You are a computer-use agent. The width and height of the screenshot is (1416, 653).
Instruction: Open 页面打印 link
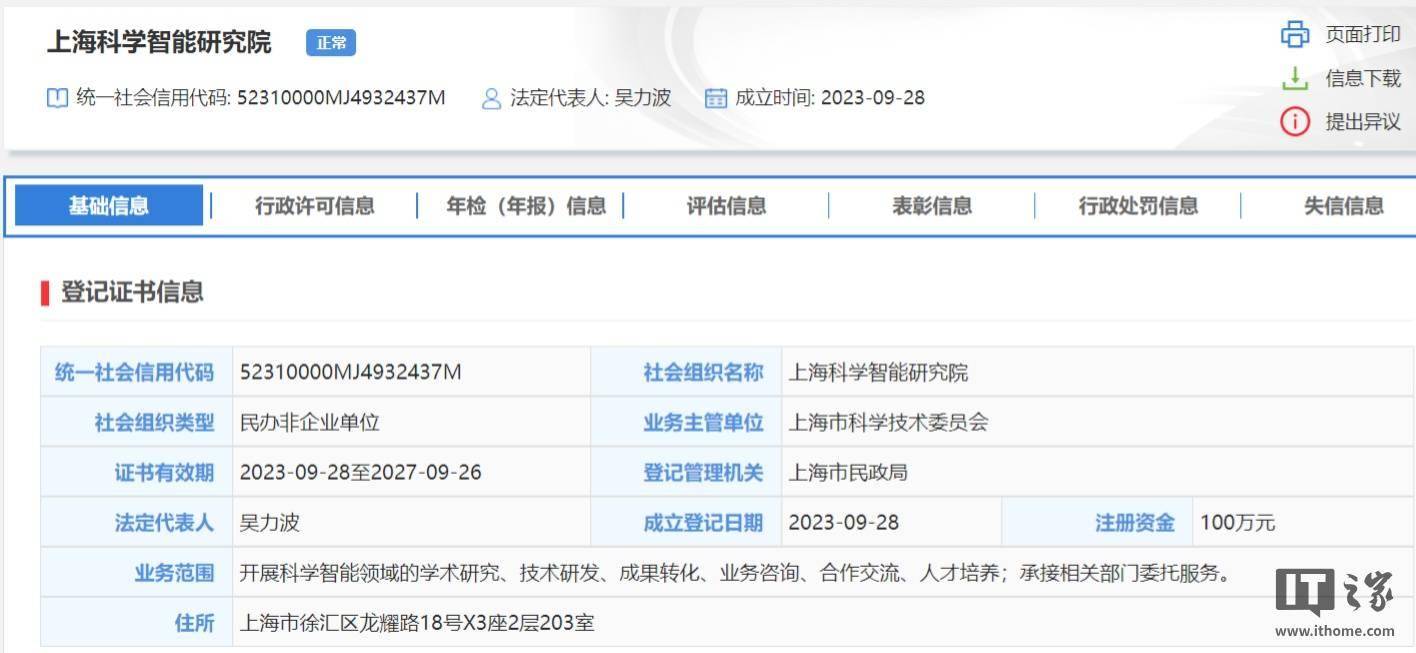(1363, 35)
